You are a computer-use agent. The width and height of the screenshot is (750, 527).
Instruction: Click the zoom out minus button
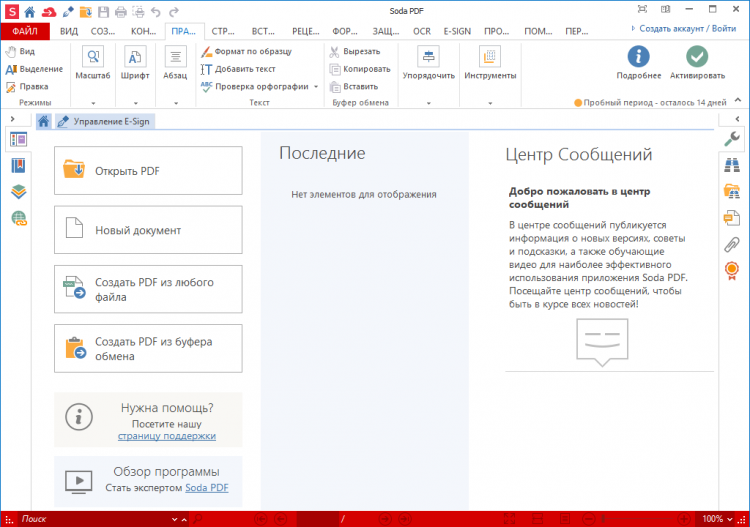pos(589,519)
